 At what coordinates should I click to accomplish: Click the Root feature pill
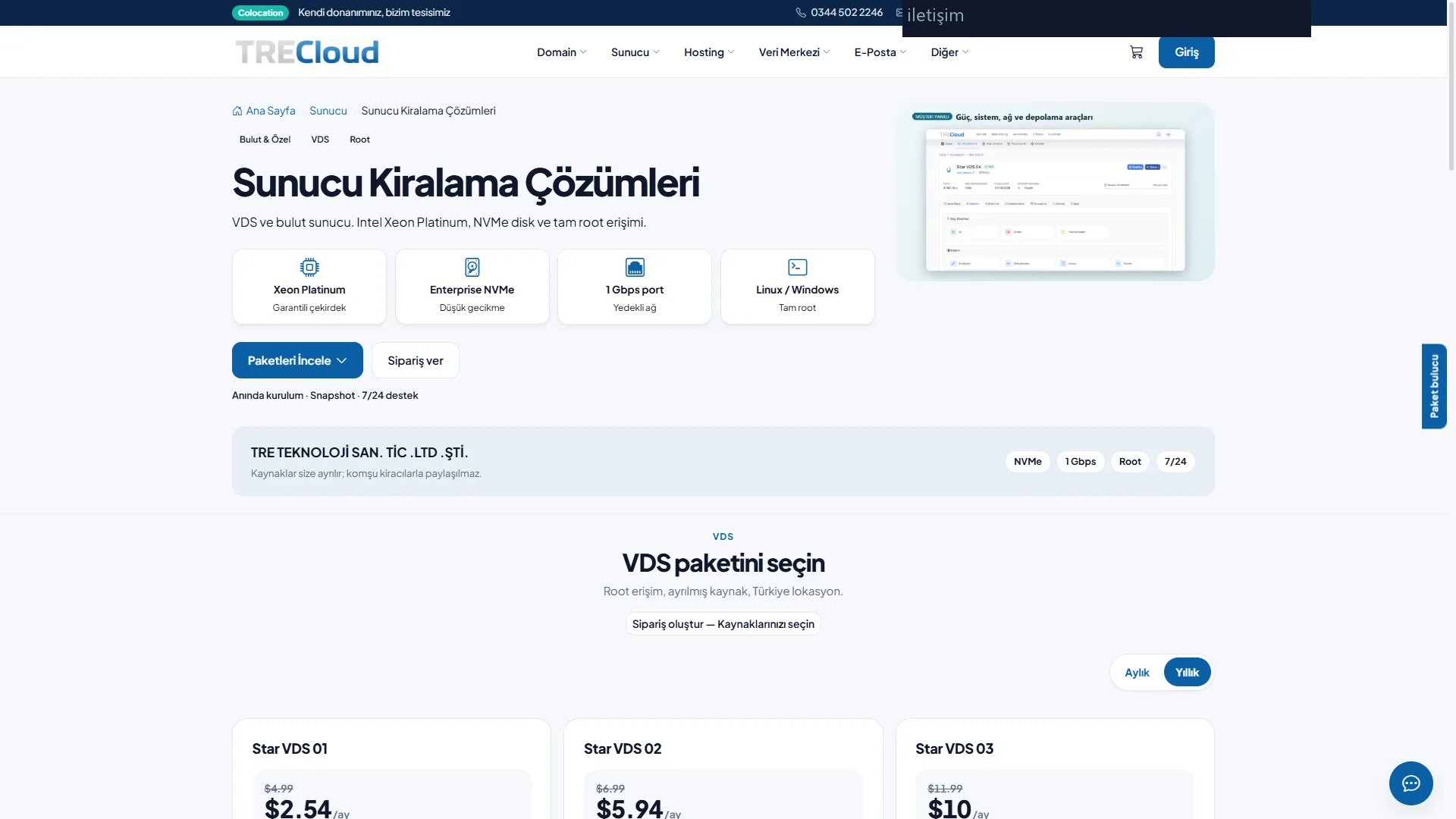1130,462
